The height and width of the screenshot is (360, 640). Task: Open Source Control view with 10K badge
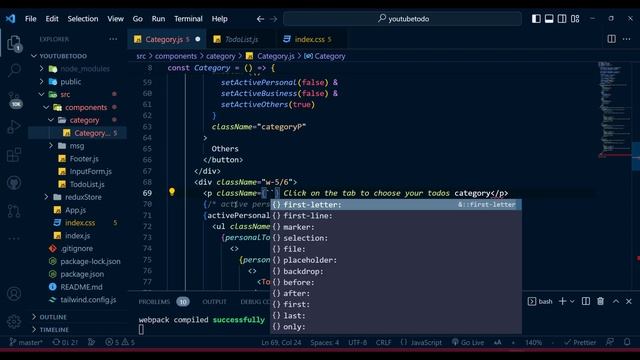[15, 99]
